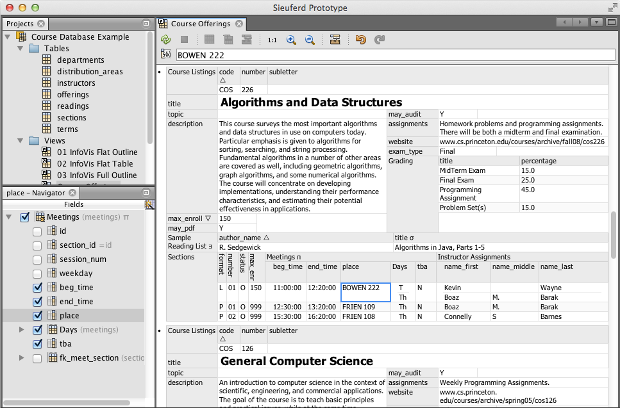Select the Projects panel tab
Viewport: 620px width, 408px height.
(21, 23)
